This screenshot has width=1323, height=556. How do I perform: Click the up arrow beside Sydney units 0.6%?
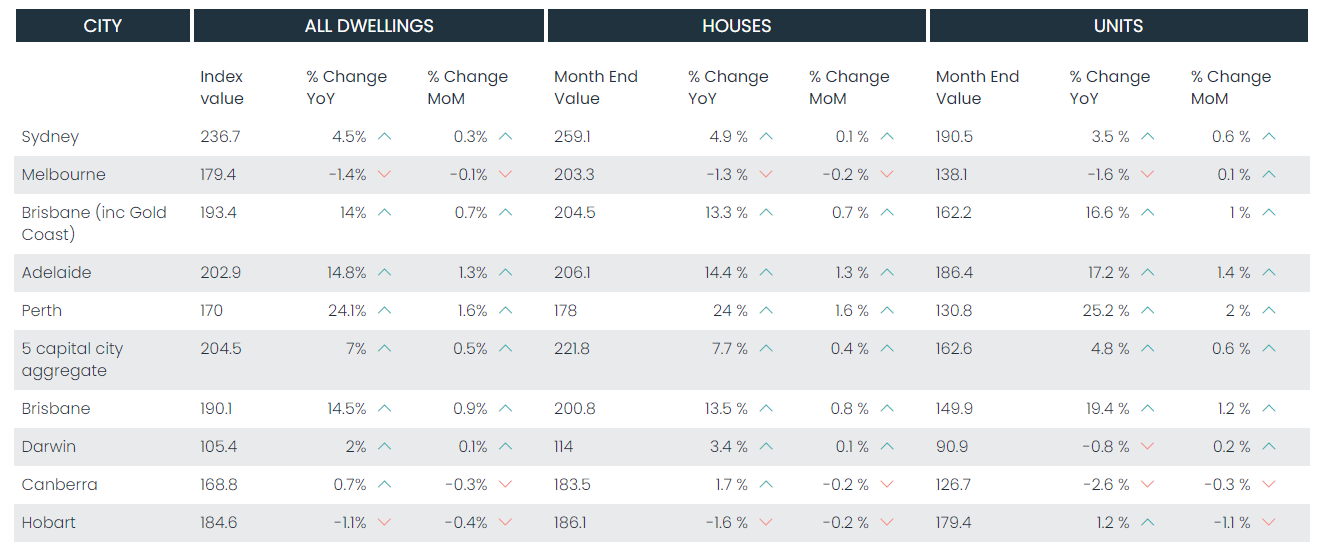[1269, 137]
